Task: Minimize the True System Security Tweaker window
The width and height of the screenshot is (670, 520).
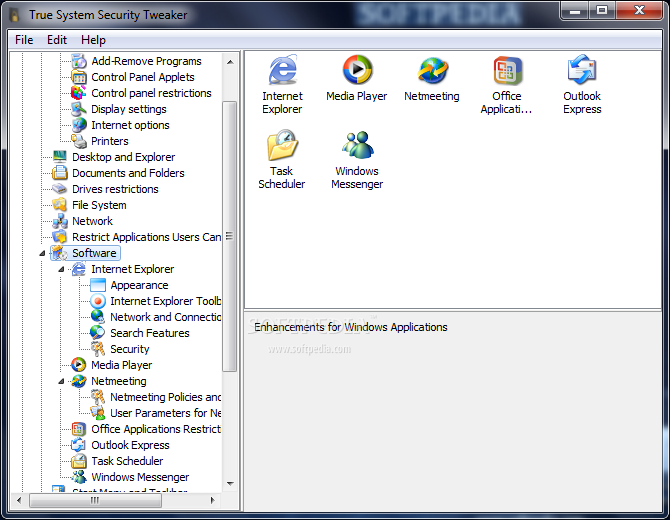Action: 575,10
